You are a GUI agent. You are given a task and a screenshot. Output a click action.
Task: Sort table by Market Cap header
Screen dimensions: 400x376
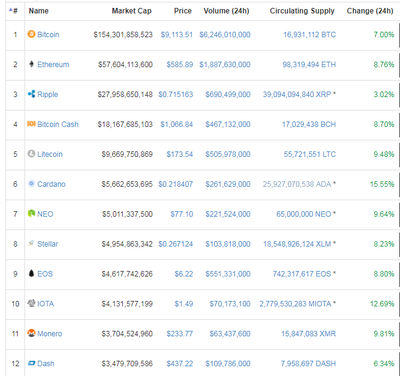[132, 11]
